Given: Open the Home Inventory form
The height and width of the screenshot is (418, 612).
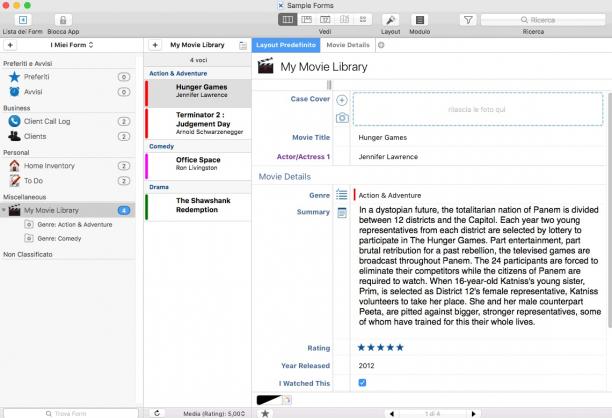Looking at the screenshot, I should tap(68, 166).
